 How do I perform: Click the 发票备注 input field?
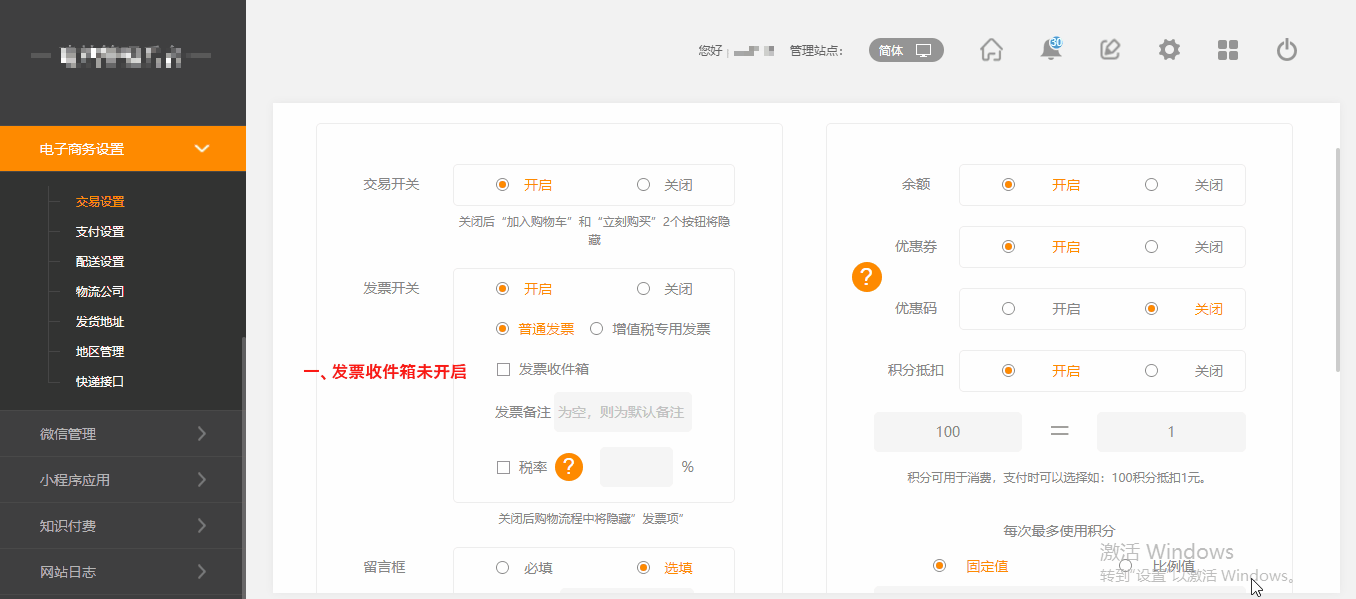click(622, 412)
